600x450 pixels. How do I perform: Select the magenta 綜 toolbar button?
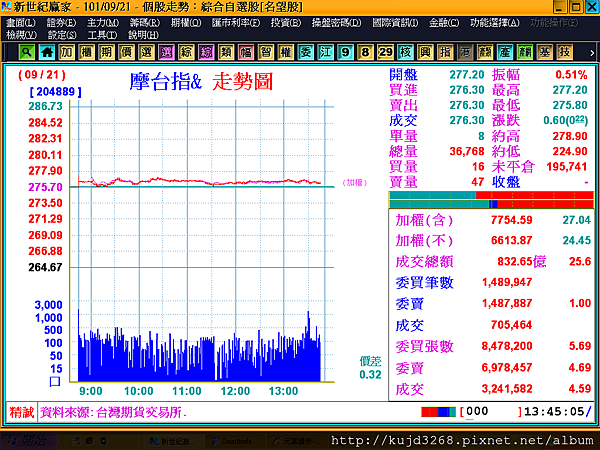tap(206, 52)
